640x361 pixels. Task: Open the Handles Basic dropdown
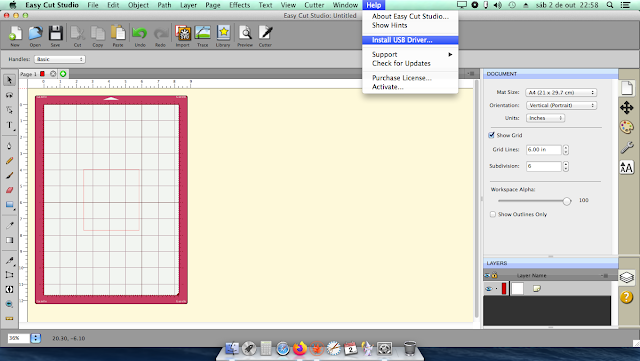point(60,60)
